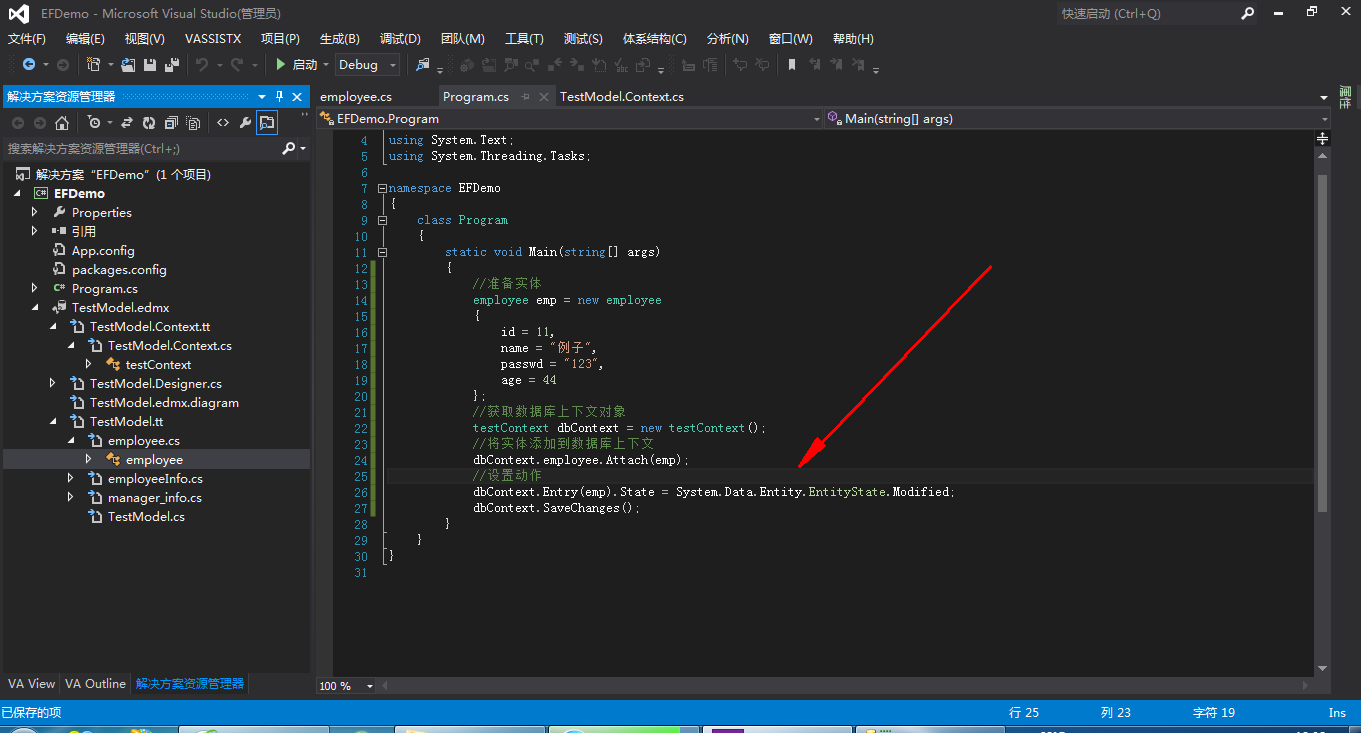Switch to VA Outline panel tab
1361x733 pixels.
point(95,684)
